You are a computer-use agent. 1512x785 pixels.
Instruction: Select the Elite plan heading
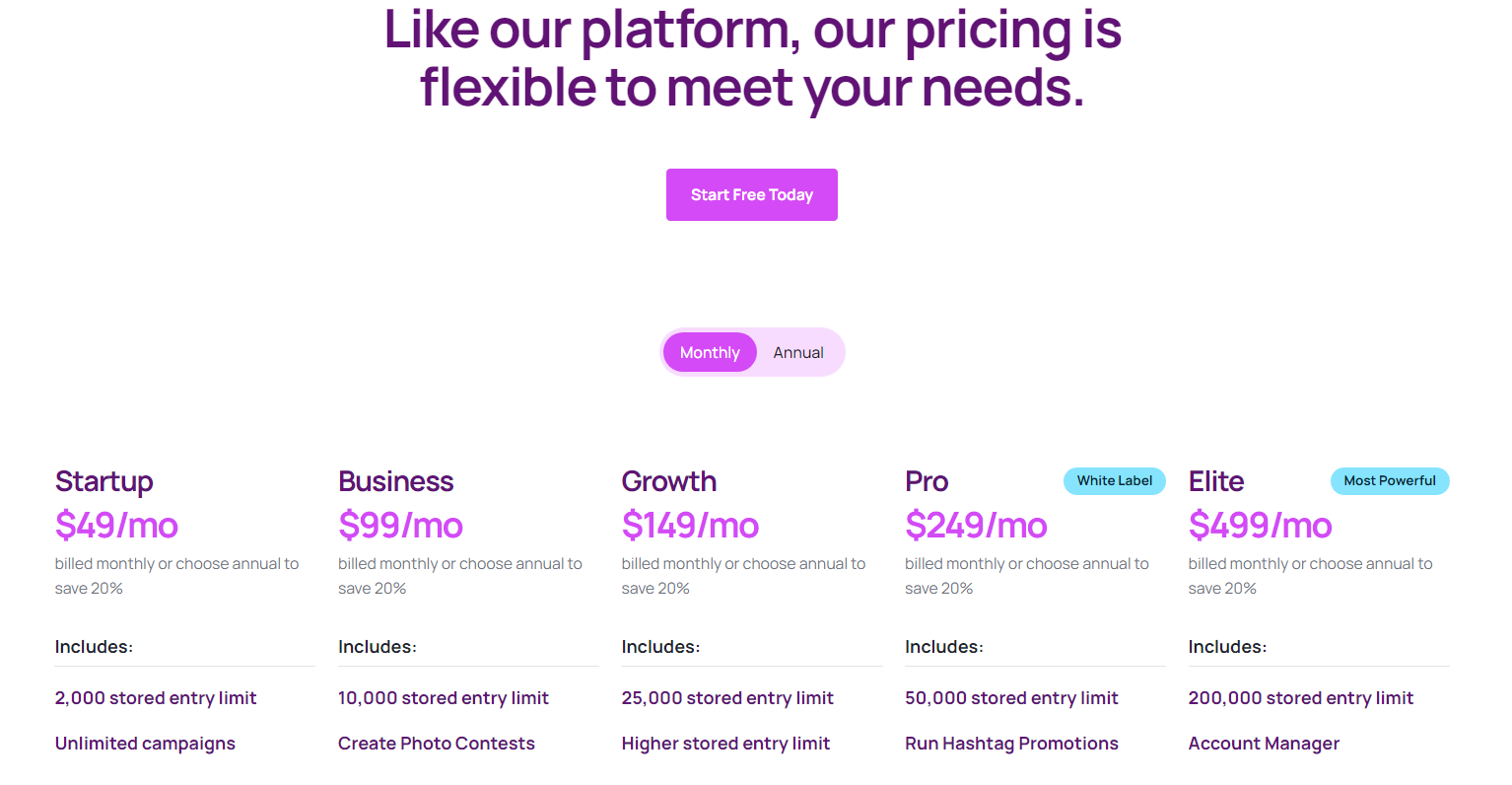tap(1215, 481)
